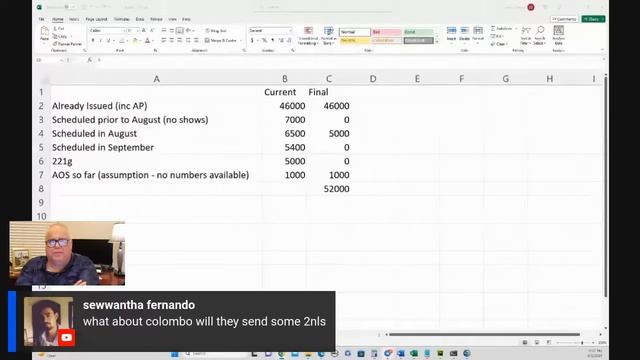Activate the Format Painter tool

(x=67, y=44)
